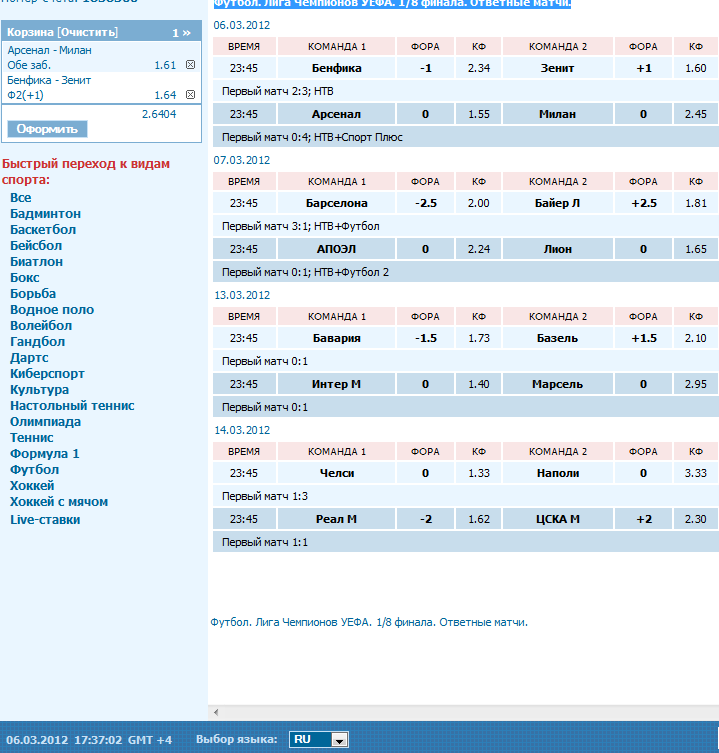Open the Водное поло section
The height and width of the screenshot is (753, 719).
click(x=52, y=310)
